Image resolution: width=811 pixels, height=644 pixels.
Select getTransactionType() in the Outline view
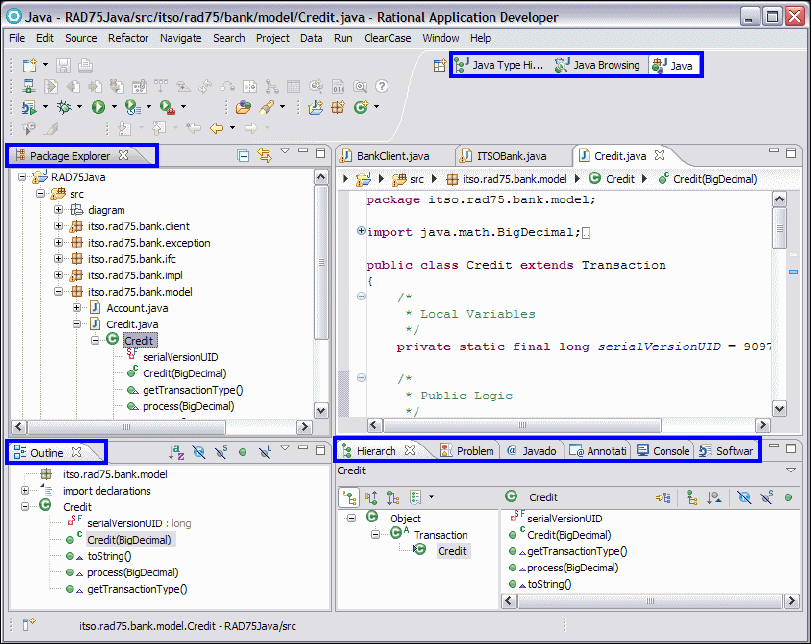(x=137, y=589)
